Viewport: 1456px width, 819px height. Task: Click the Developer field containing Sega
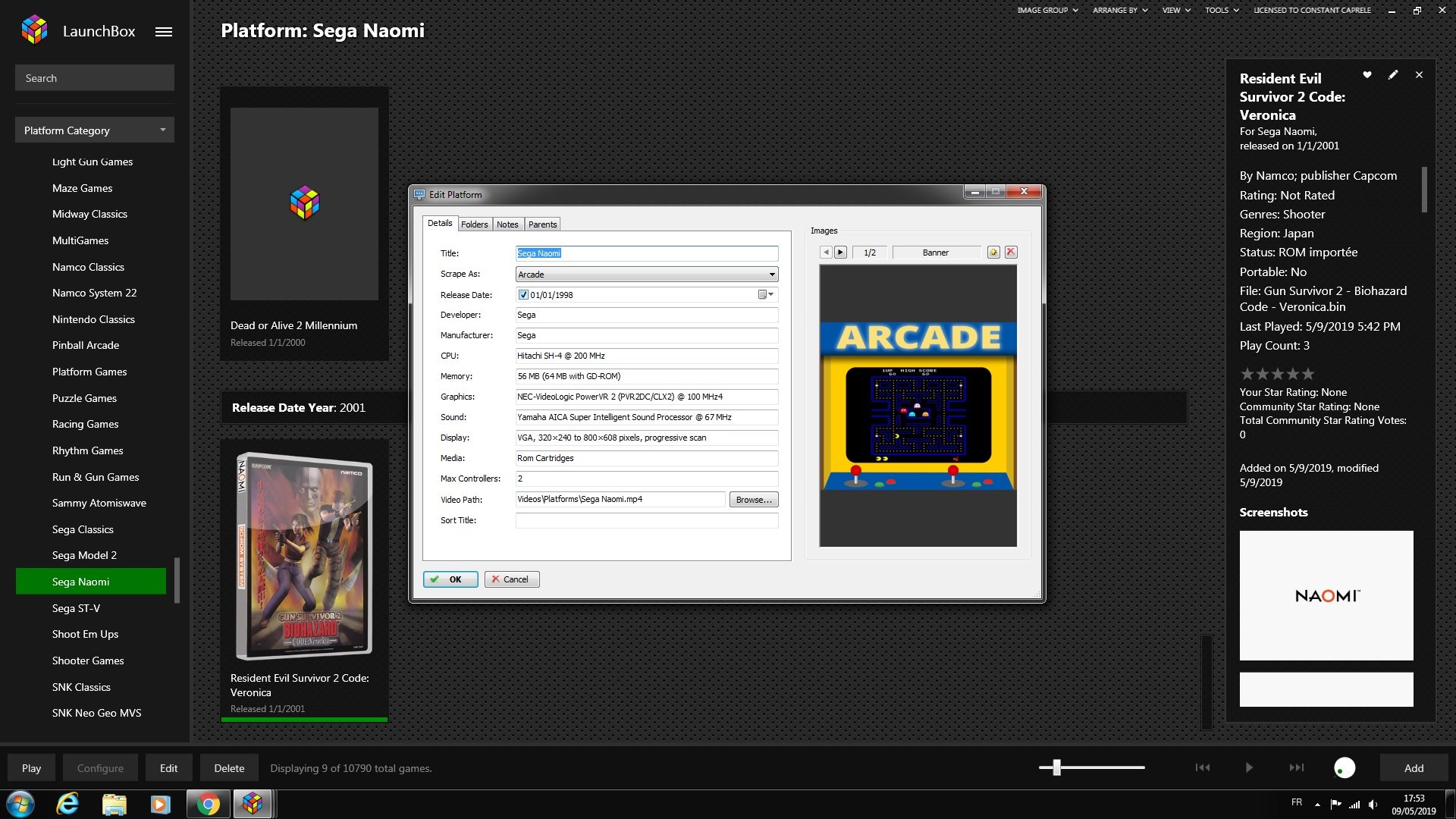(x=647, y=315)
